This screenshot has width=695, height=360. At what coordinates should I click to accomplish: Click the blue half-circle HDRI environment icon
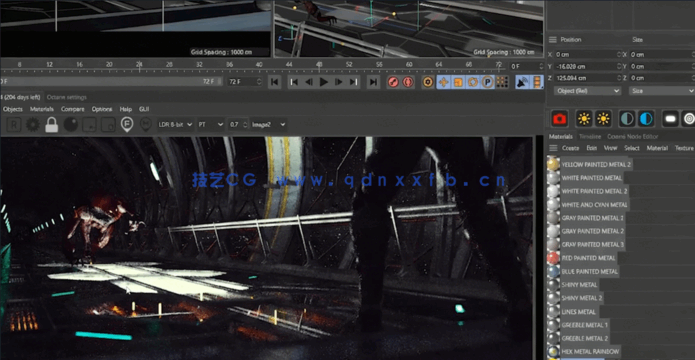(646, 119)
